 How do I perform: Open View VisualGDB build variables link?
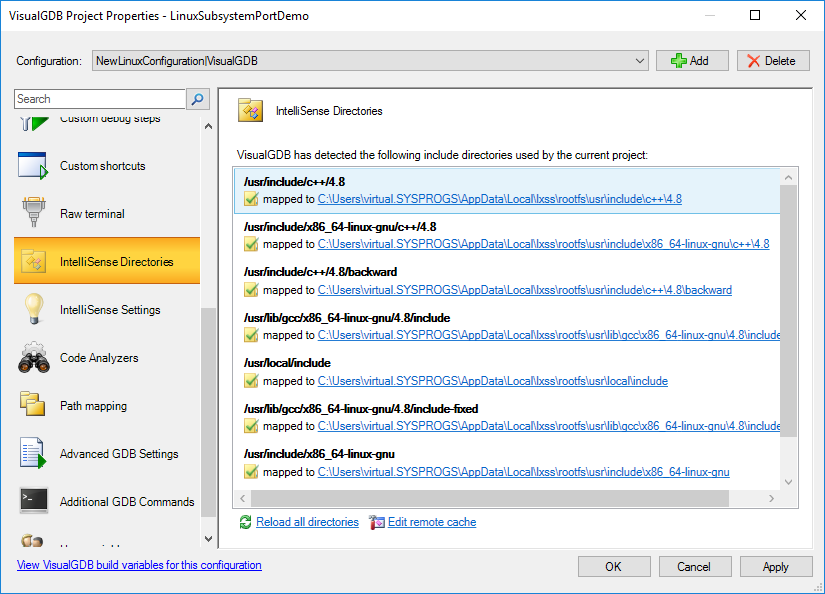[139, 565]
